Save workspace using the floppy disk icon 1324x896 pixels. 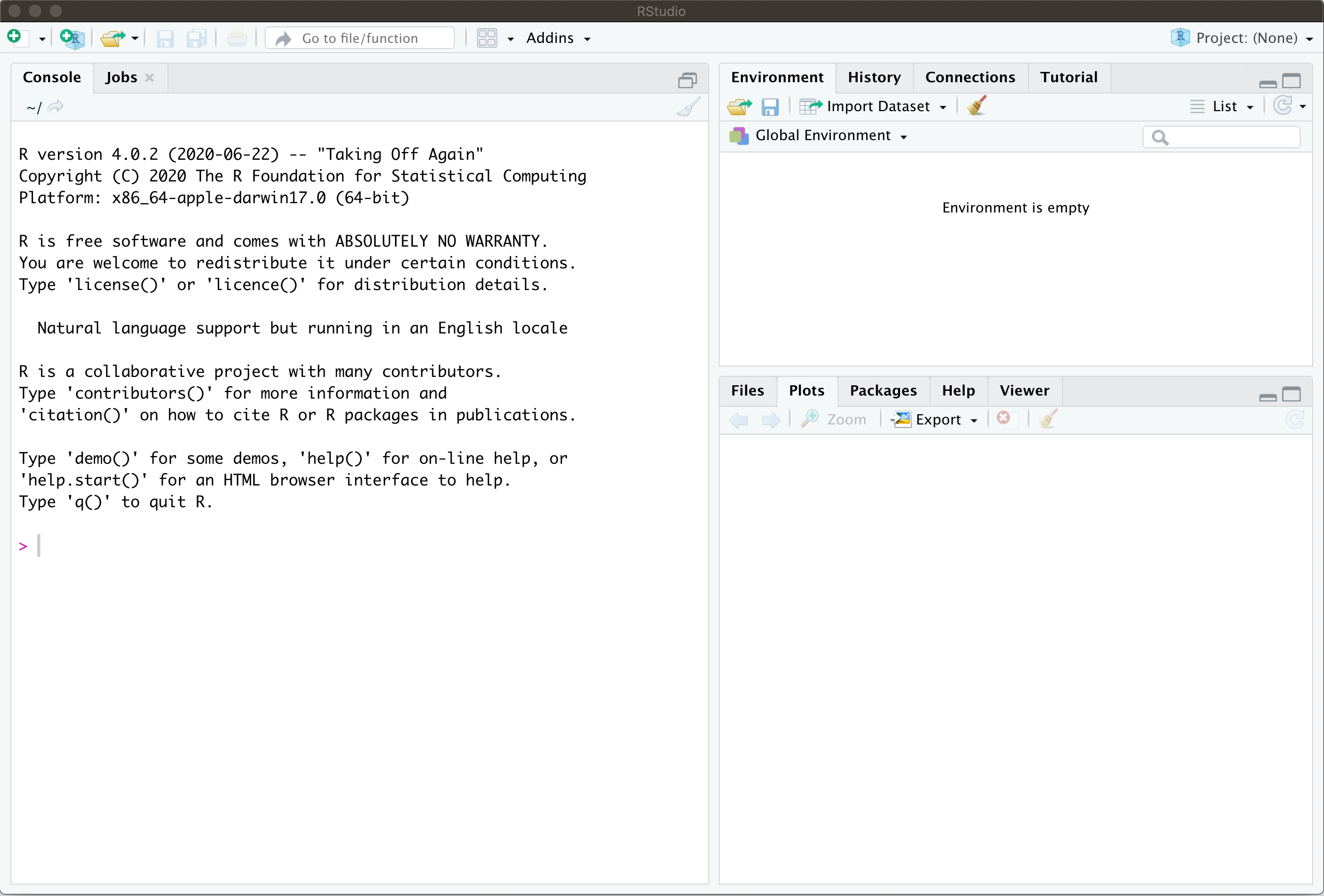[770, 107]
